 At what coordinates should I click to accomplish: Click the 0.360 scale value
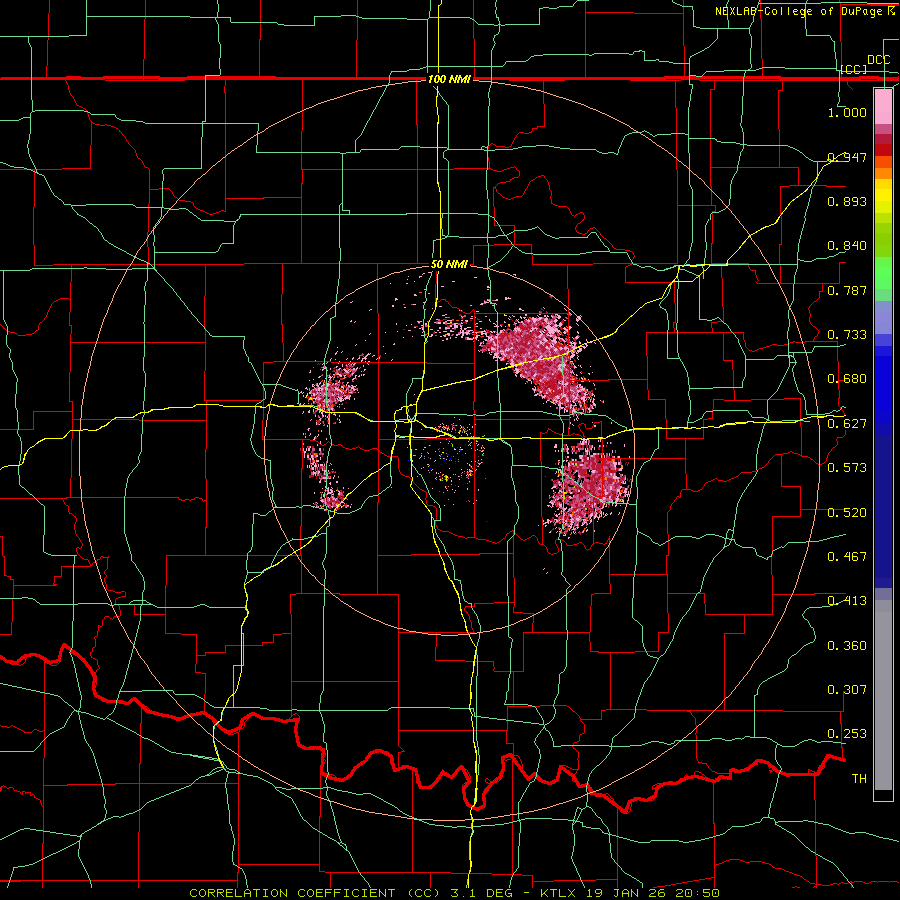click(x=847, y=646)
